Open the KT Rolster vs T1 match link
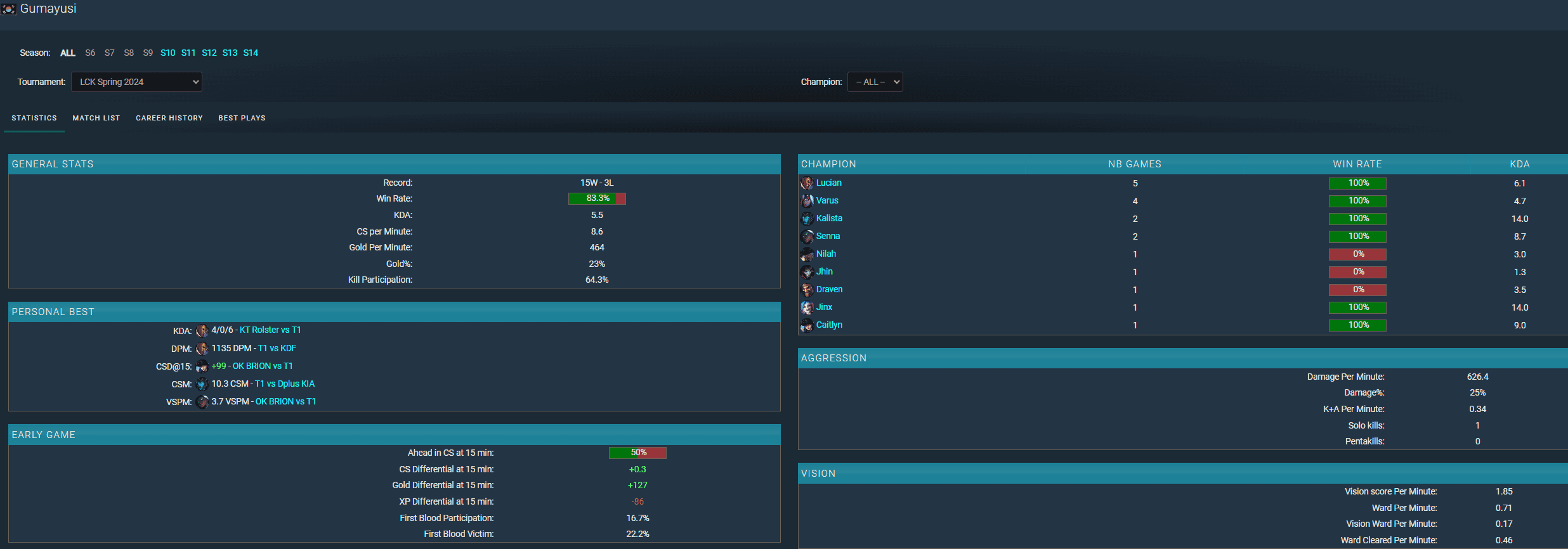The image size is (1568, 549). click(270, 330)
